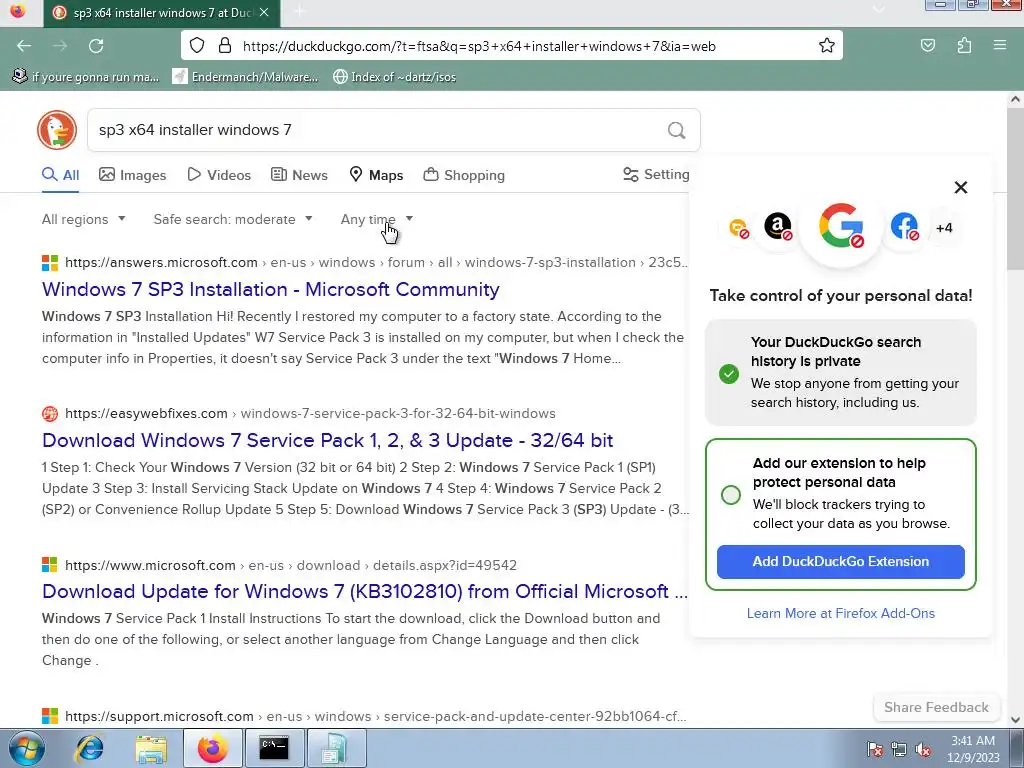Open the Endermanch/Malware bookmark

click(x=245, y=77)
